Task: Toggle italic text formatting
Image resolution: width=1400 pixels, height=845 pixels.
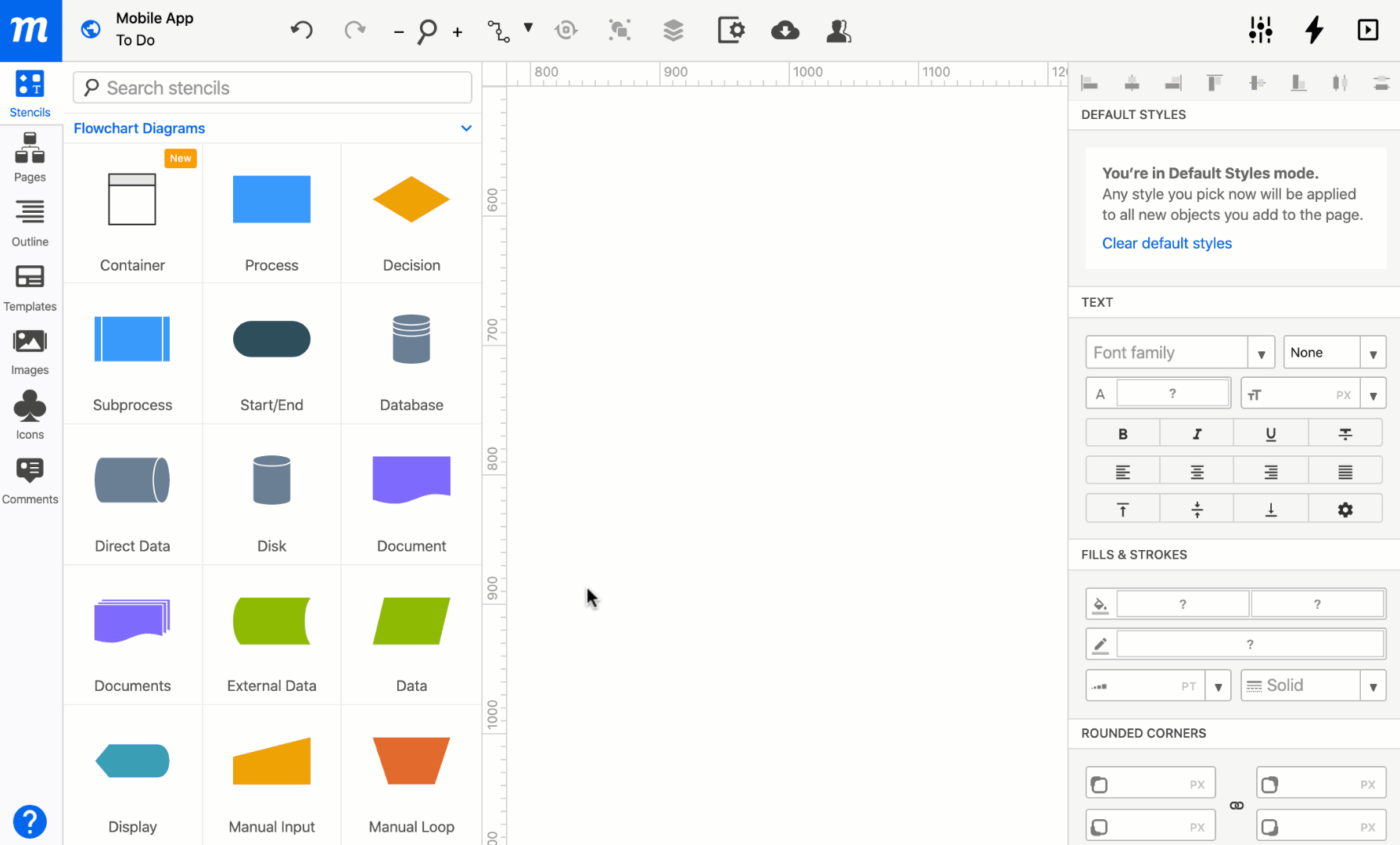Action: point(1196,432)
